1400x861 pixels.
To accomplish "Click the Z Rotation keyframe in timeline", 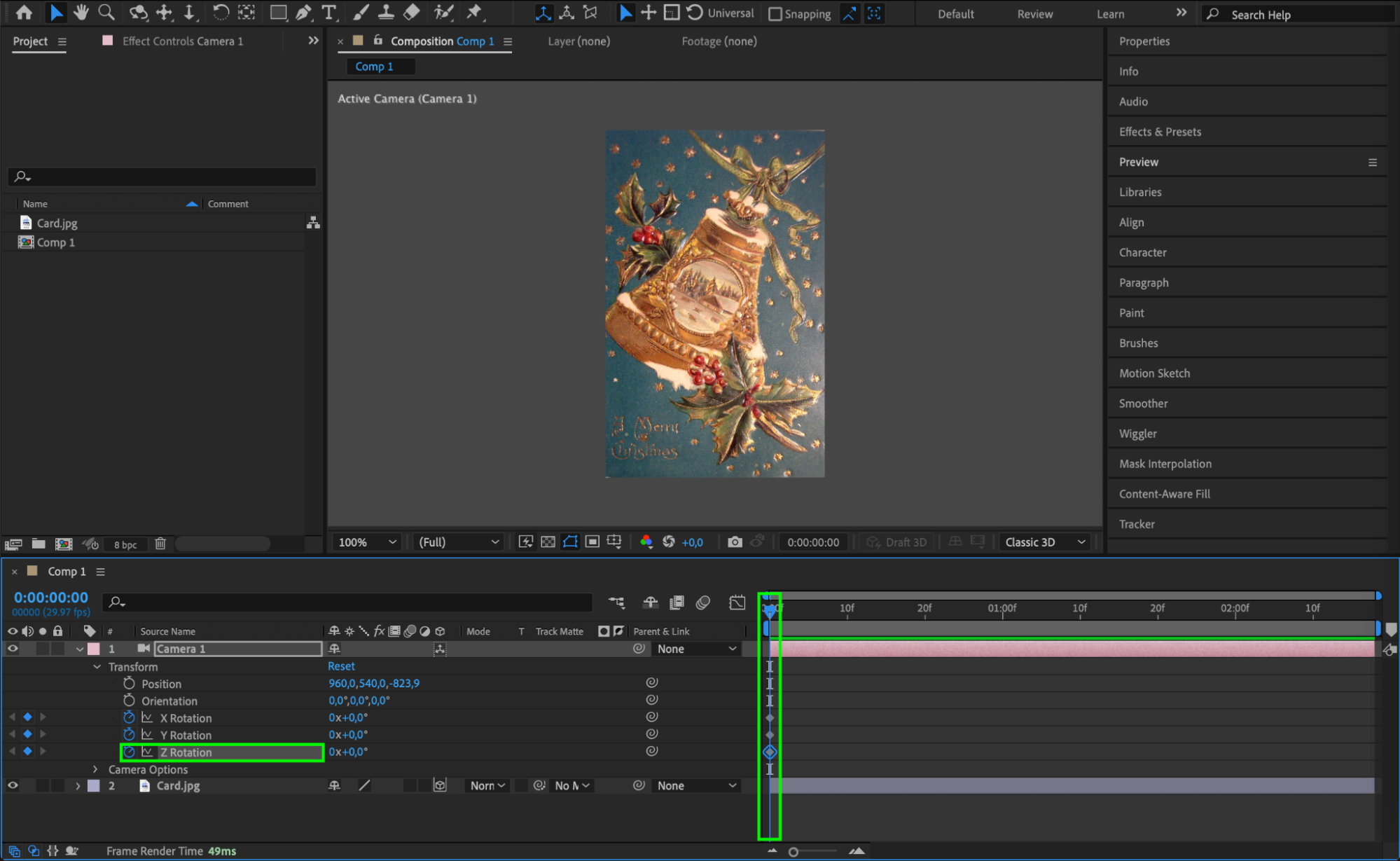I will (x=770, y=752).
